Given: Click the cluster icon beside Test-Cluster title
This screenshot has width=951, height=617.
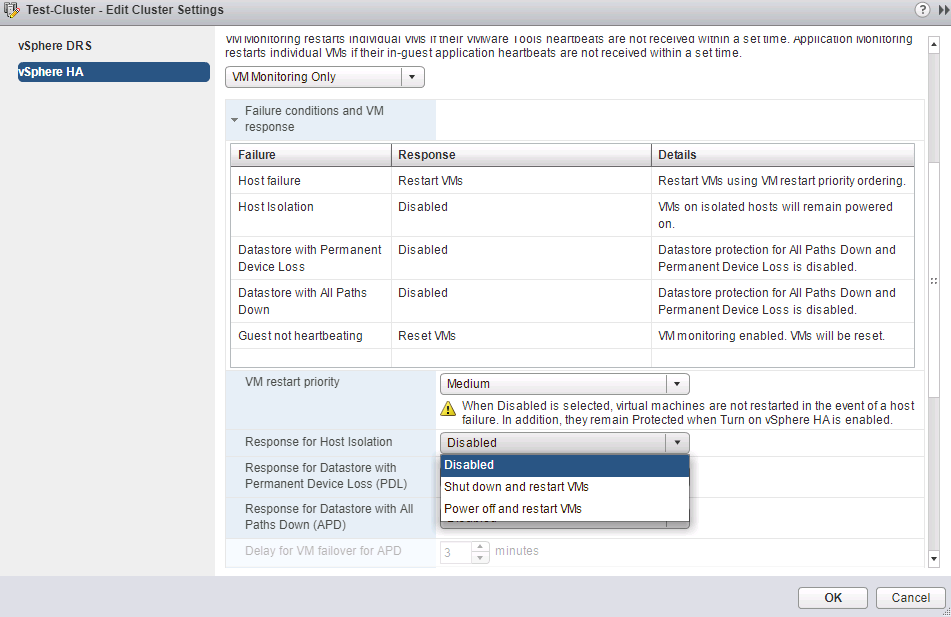Looking at the screenshot, I should coord(12,10).
